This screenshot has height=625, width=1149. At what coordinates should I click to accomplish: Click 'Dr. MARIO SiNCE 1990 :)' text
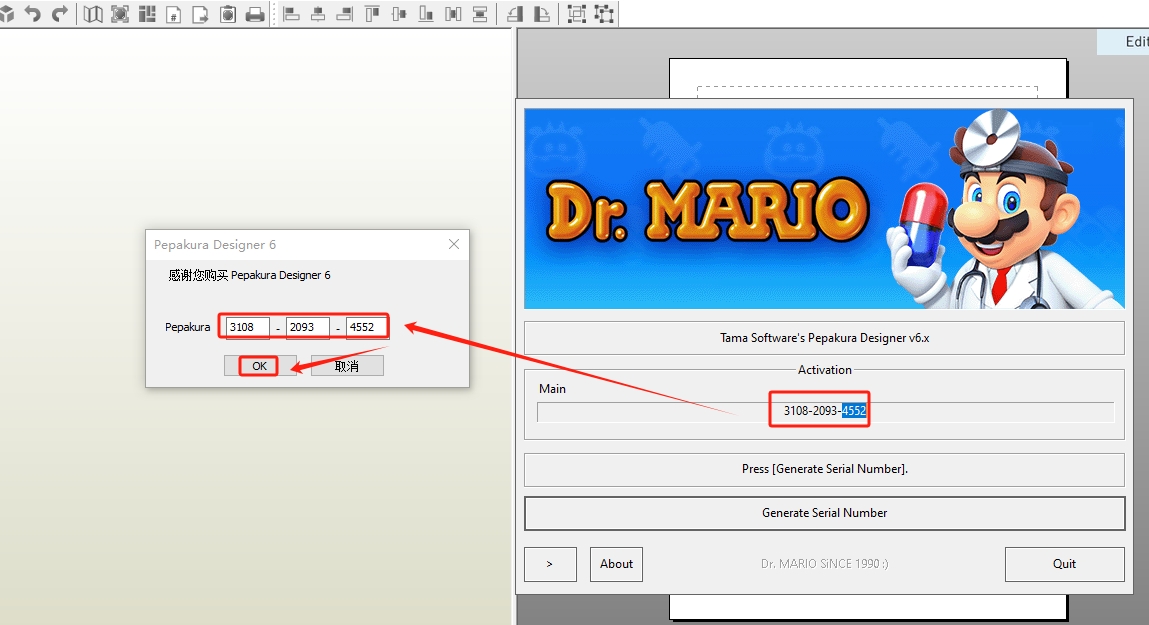pos(824,564)
